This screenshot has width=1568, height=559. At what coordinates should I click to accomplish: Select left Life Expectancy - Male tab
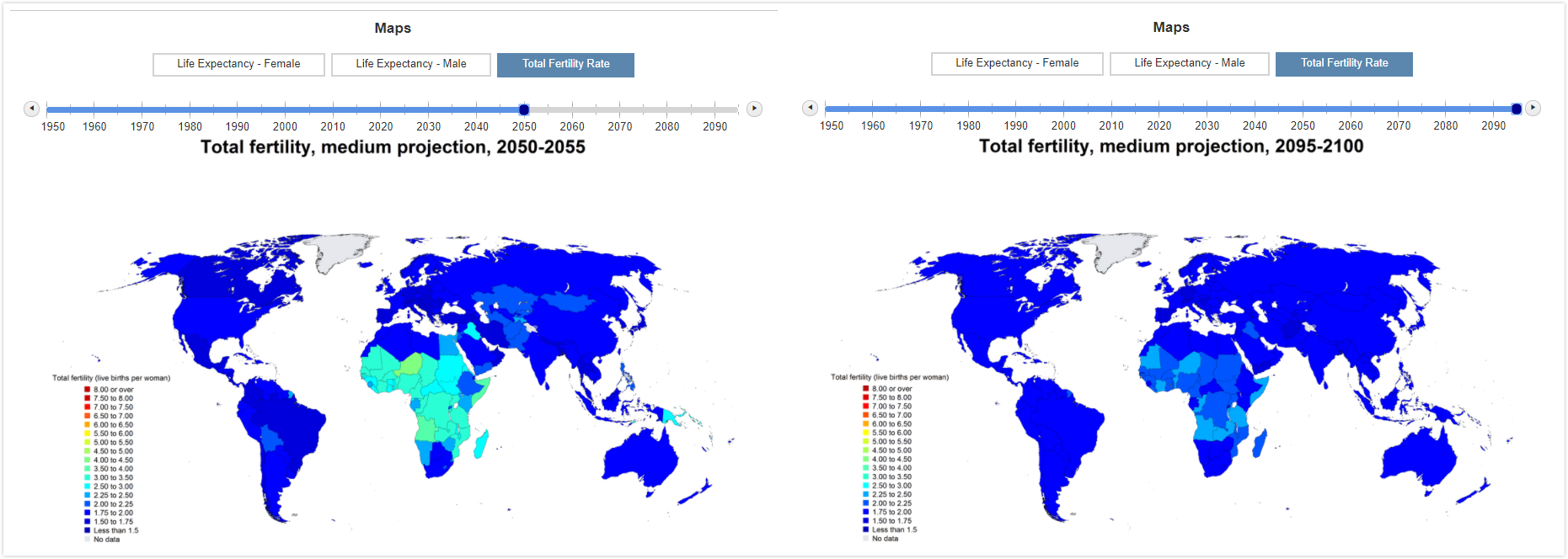(411, 64)
